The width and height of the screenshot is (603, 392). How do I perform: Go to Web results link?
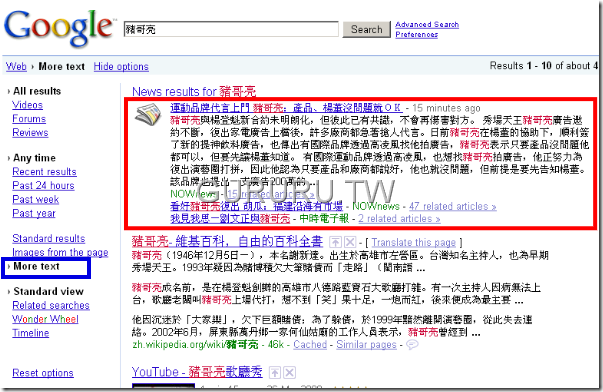click(16, 67)
